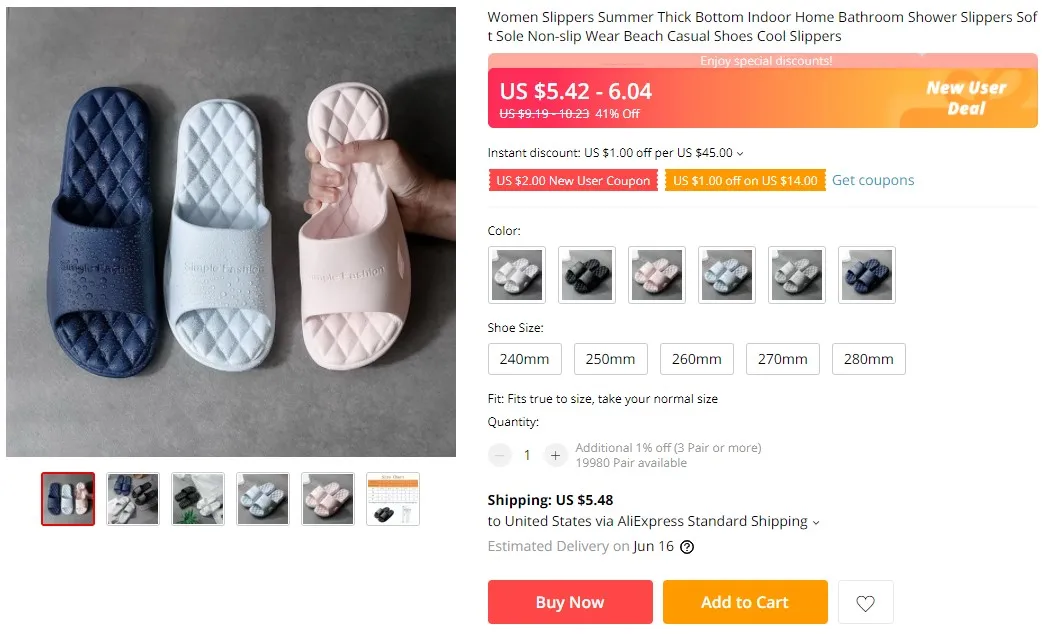Choose the navy blue slippers color
The height and width of the screenshot is (634, 1045).
tap(867, 275)
